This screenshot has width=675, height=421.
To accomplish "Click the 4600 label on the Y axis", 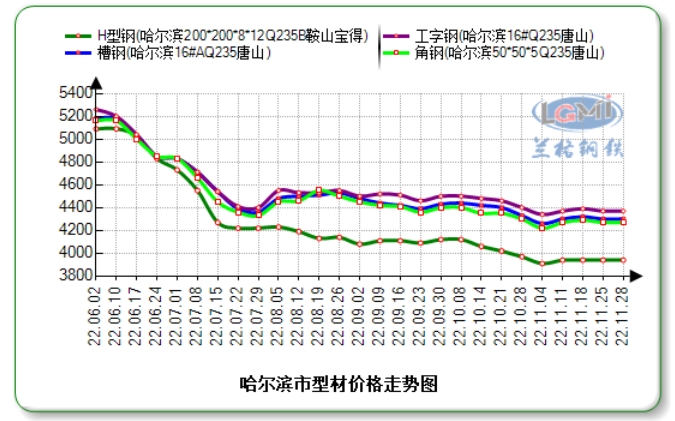I will (73, 185).
